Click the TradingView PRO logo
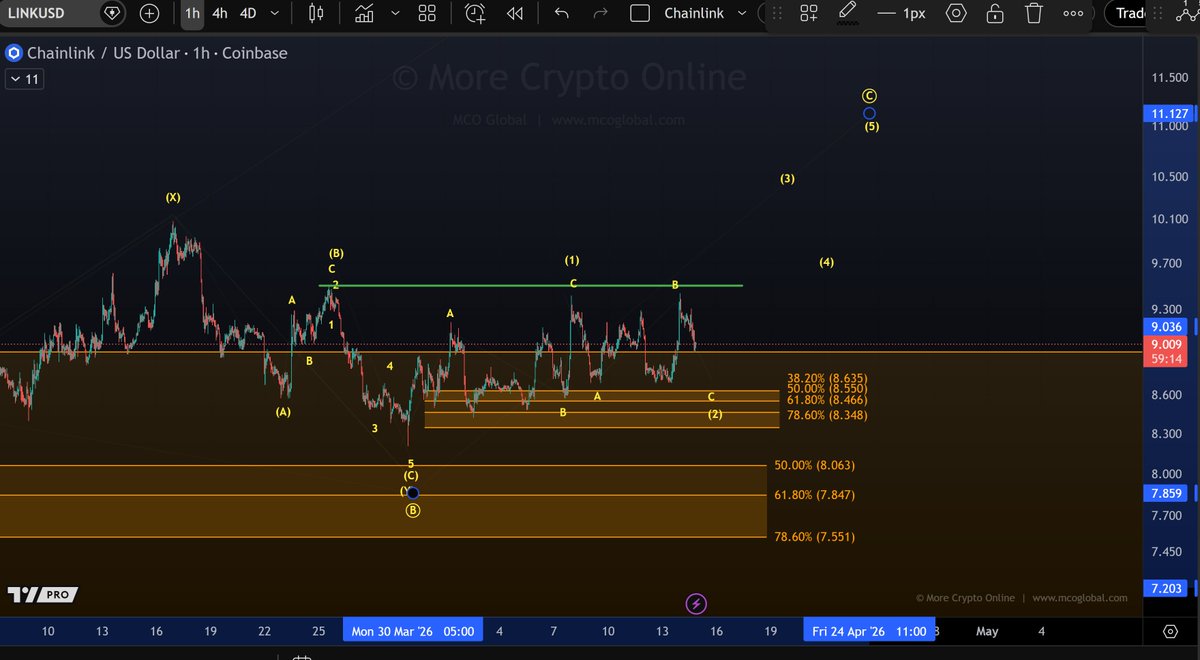The image size is (1200, 660). [x=42, y=594]
